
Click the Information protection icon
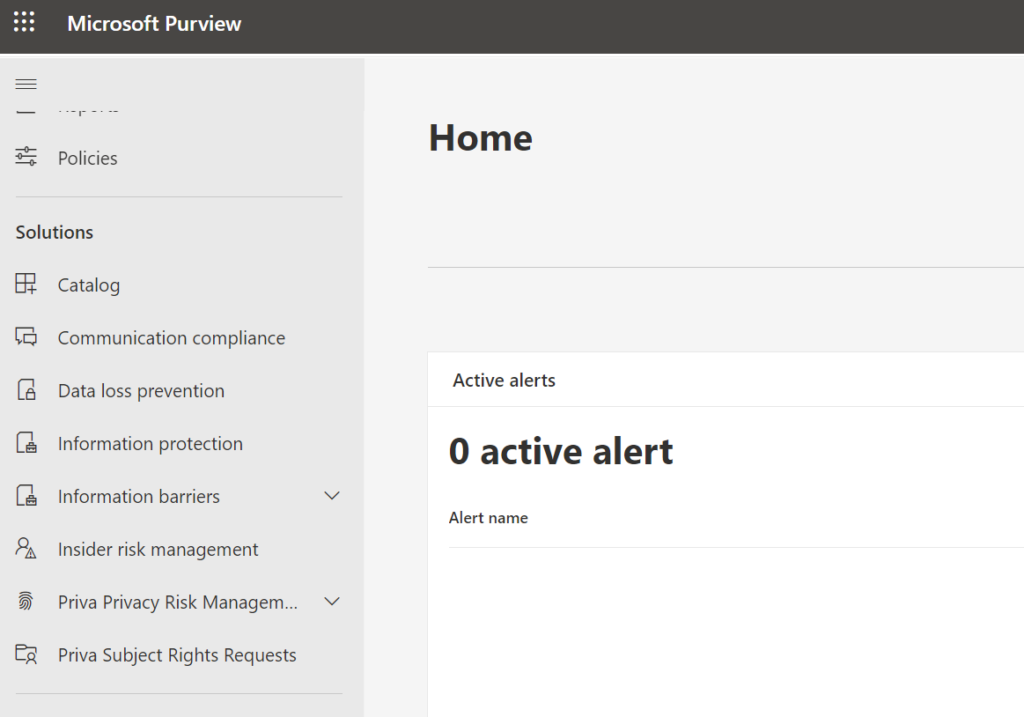point(26,443)
